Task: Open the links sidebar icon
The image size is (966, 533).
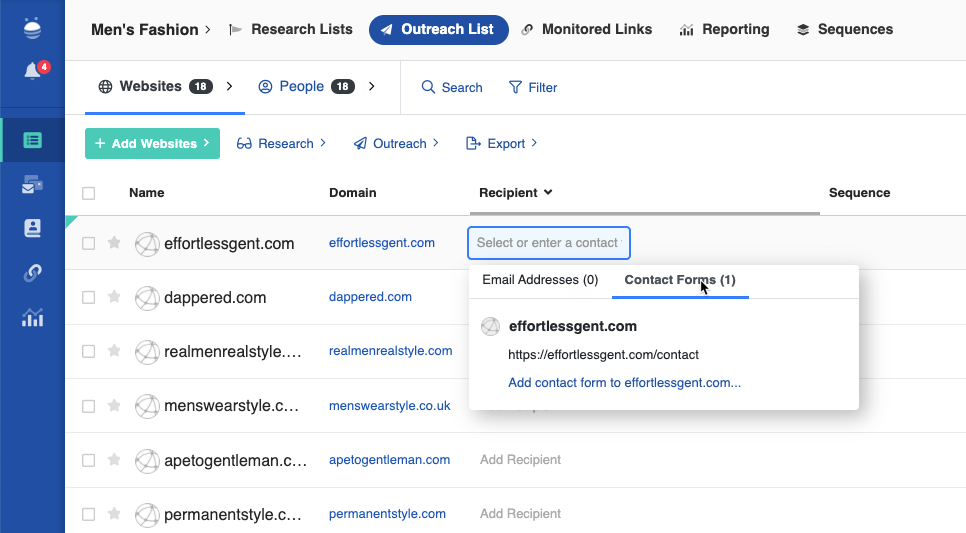Action: click(33, 273)
